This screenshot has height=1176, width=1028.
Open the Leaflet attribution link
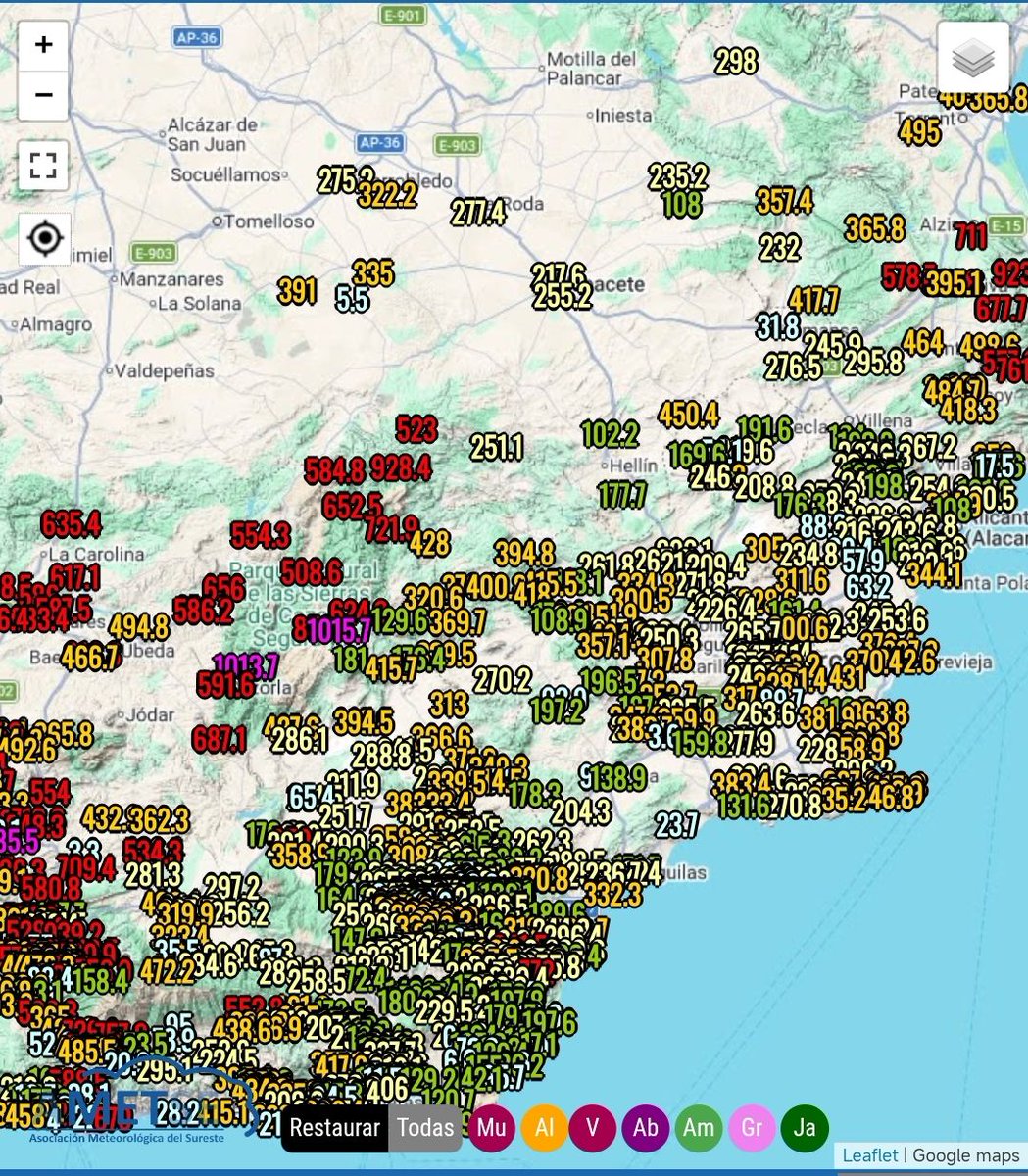(x=869, y=1155)
